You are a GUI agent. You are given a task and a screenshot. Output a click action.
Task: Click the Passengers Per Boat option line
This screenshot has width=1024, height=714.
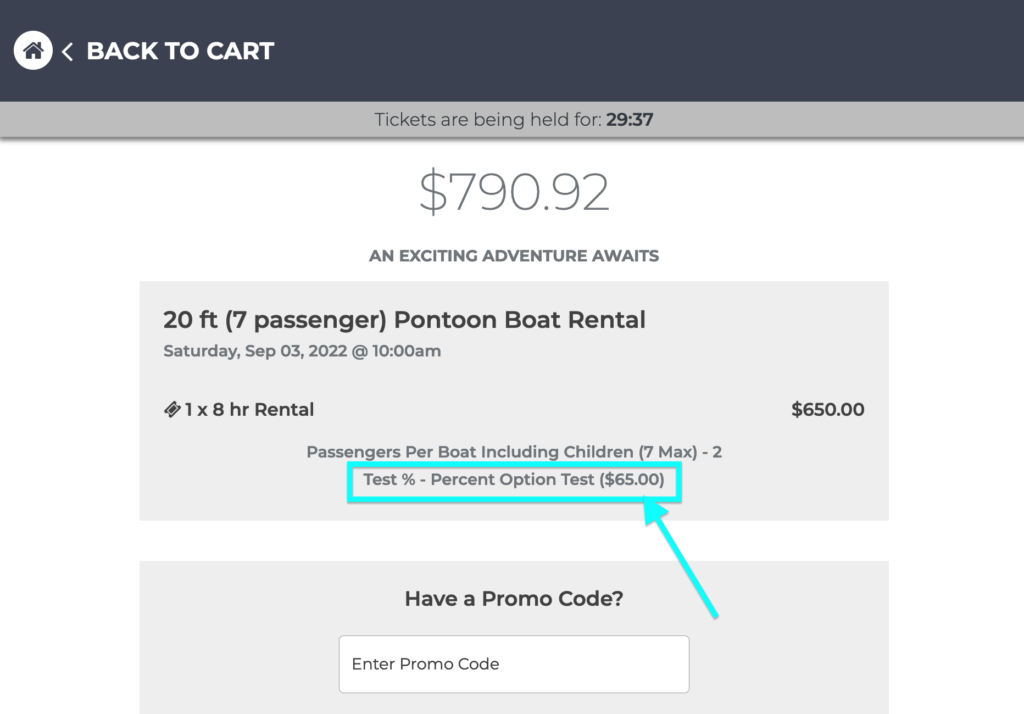(x=514, y=452)
